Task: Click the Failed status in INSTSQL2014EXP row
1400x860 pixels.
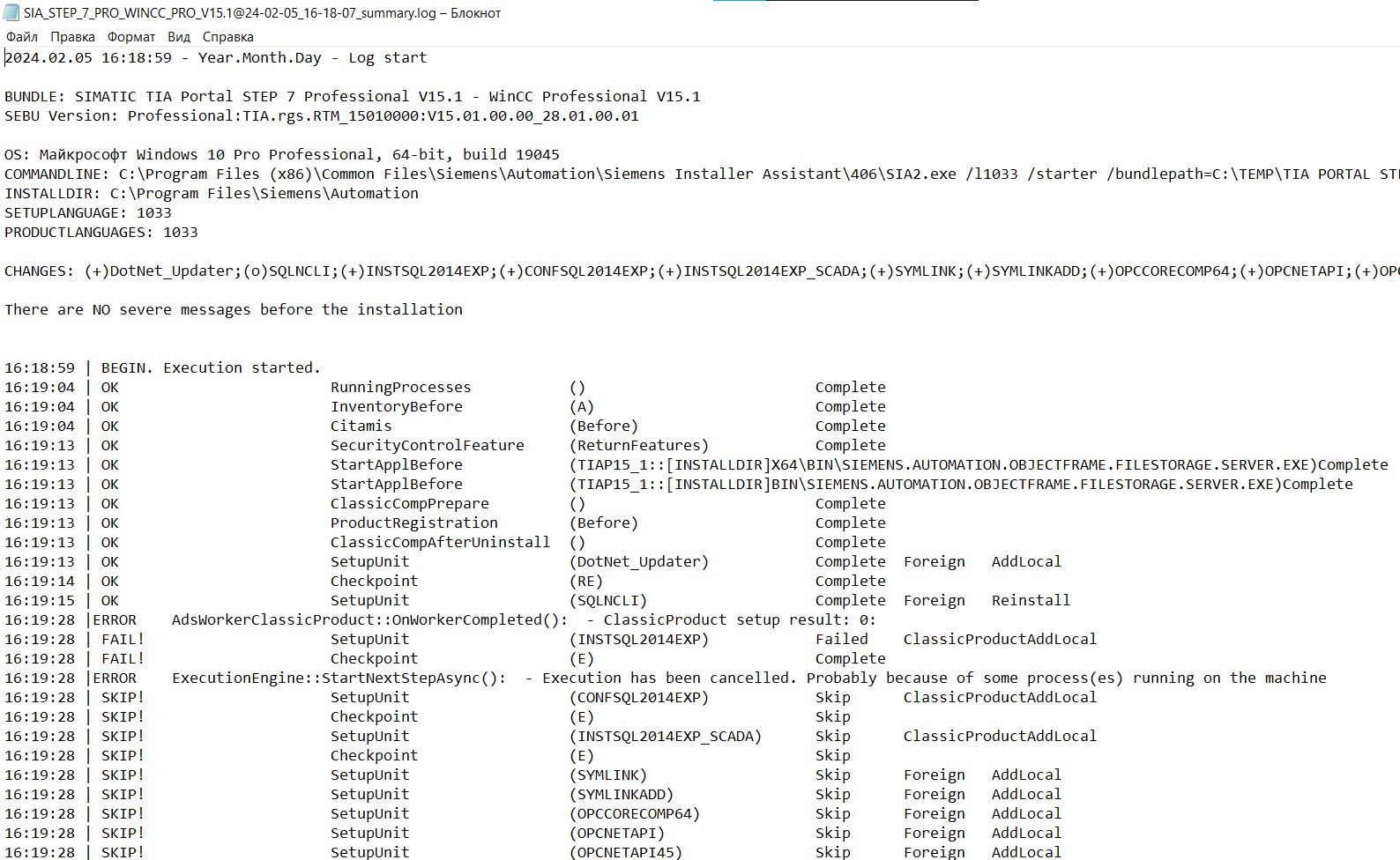Action: (x=842, y=640)
